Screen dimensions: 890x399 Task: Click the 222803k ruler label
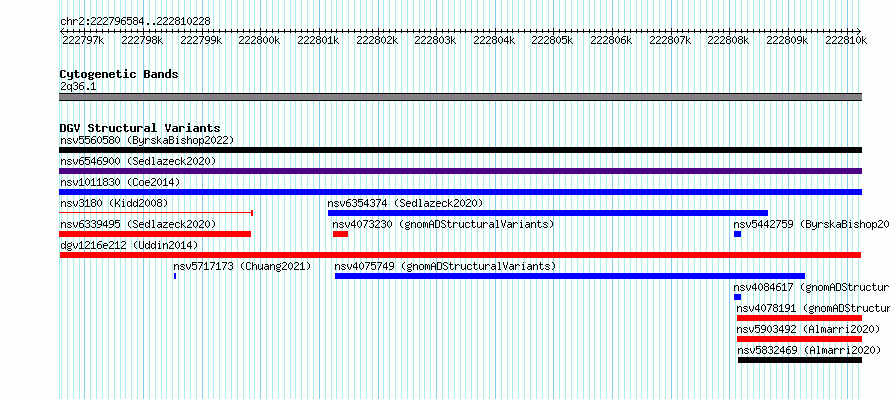[435, 40]
